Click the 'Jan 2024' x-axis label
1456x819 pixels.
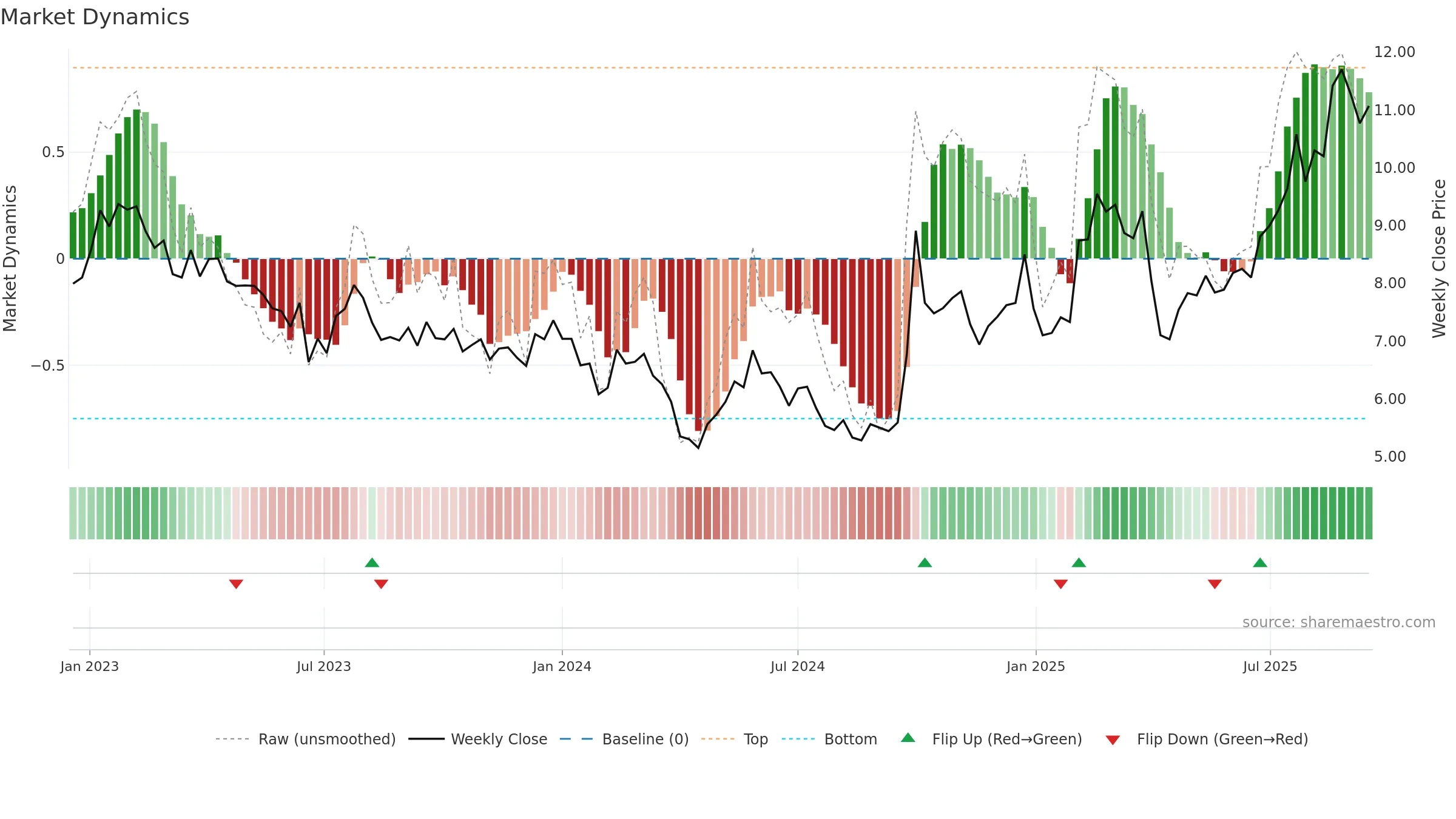pyautogui.click(x=562, y=666)
